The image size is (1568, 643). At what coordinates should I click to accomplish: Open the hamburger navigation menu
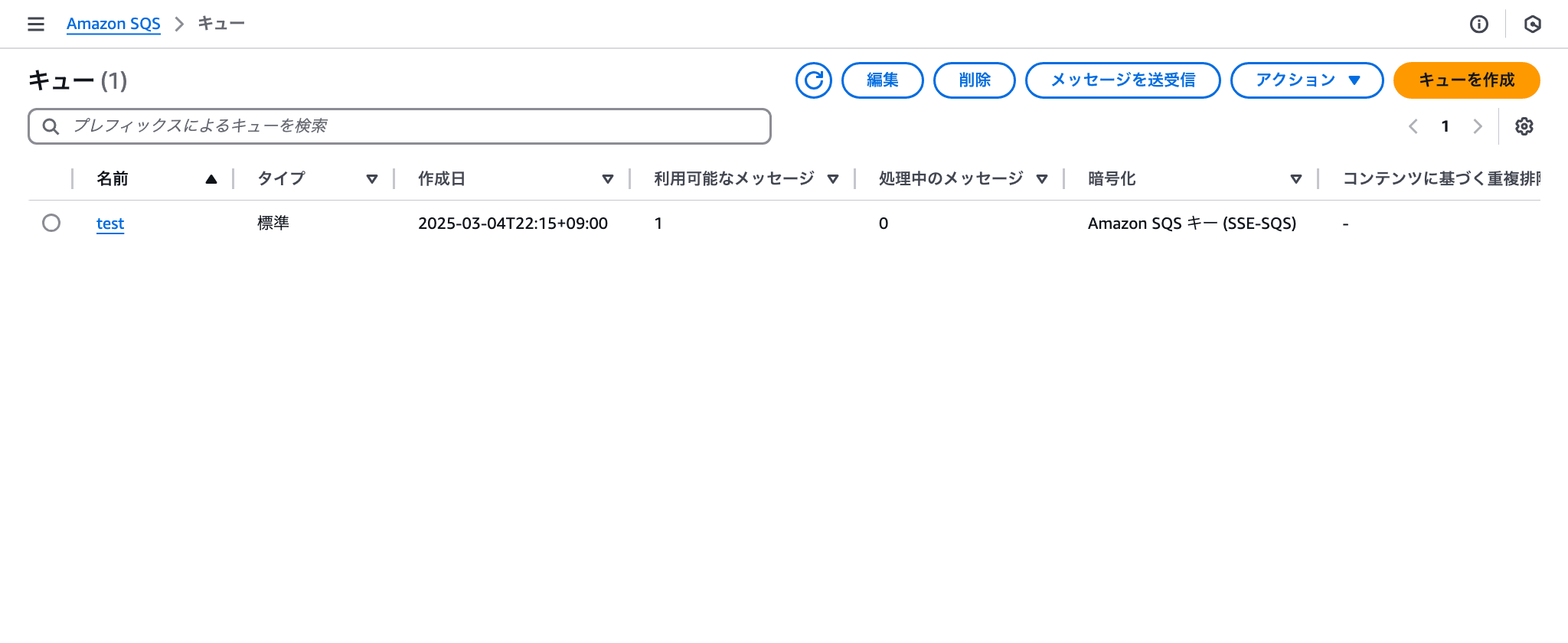pyautogui.click(x=35, y=24)
